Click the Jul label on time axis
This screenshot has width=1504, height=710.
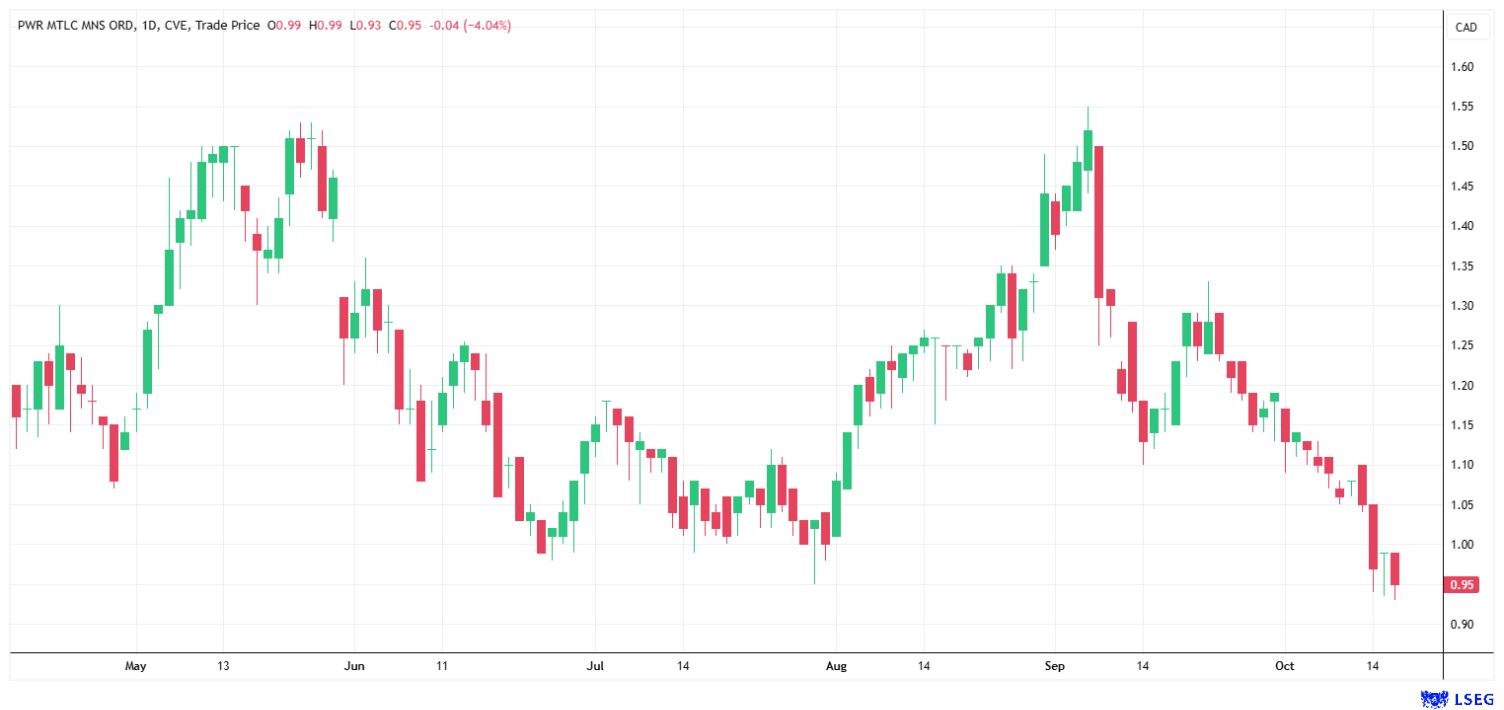click(595, 665)
